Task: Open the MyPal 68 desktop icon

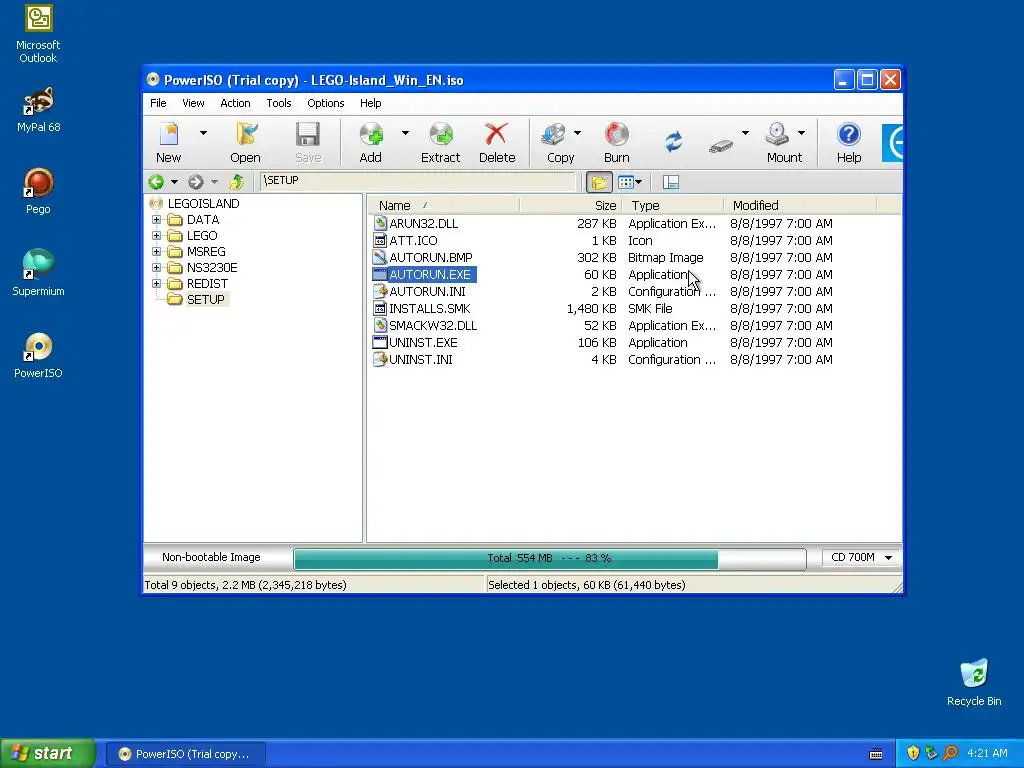Action: 38,110
